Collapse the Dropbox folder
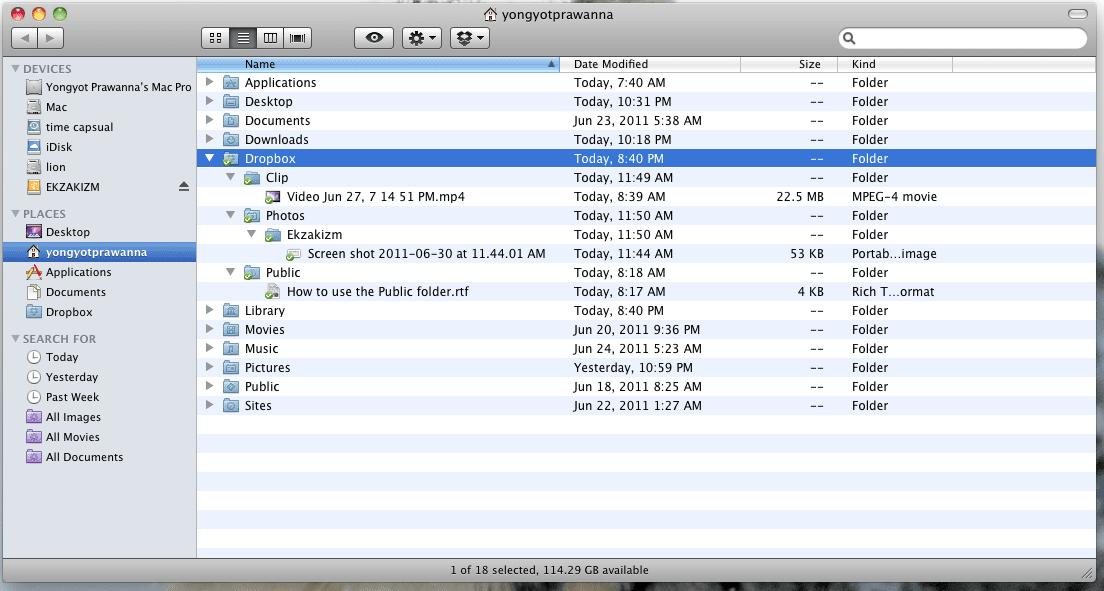Viewport: 1104px width, 591px height. click(209, 158)
